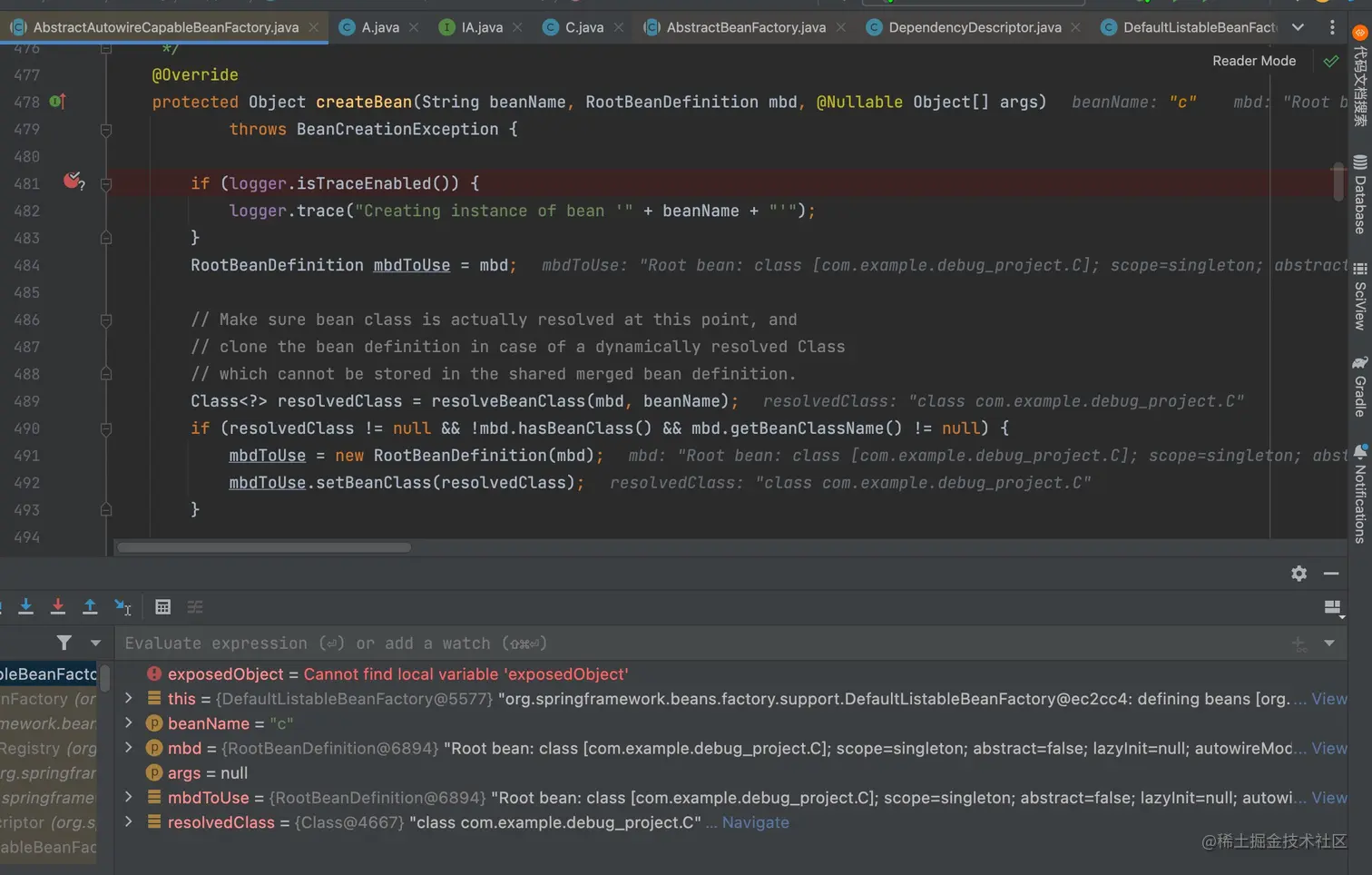
Task: Collapse the if block fold at line 490
Action: (x=106, y=429)
